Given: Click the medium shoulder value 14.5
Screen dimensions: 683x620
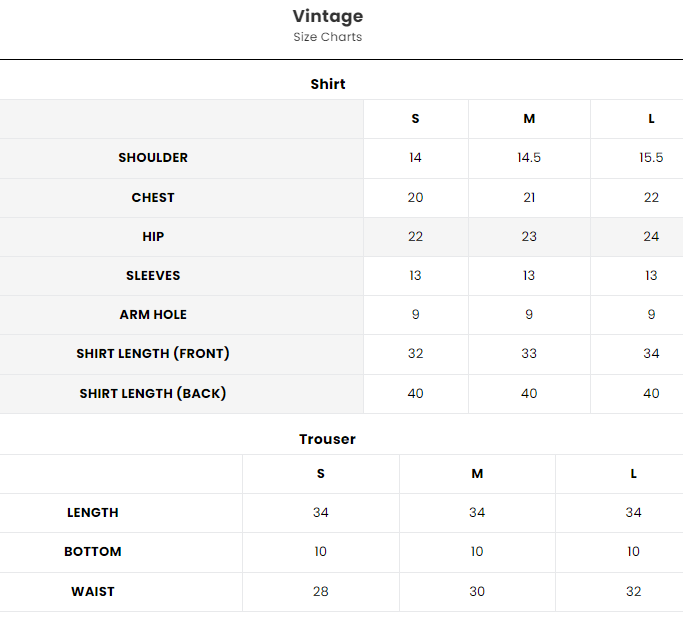Looking at the screenshot, I should [529, 158].
